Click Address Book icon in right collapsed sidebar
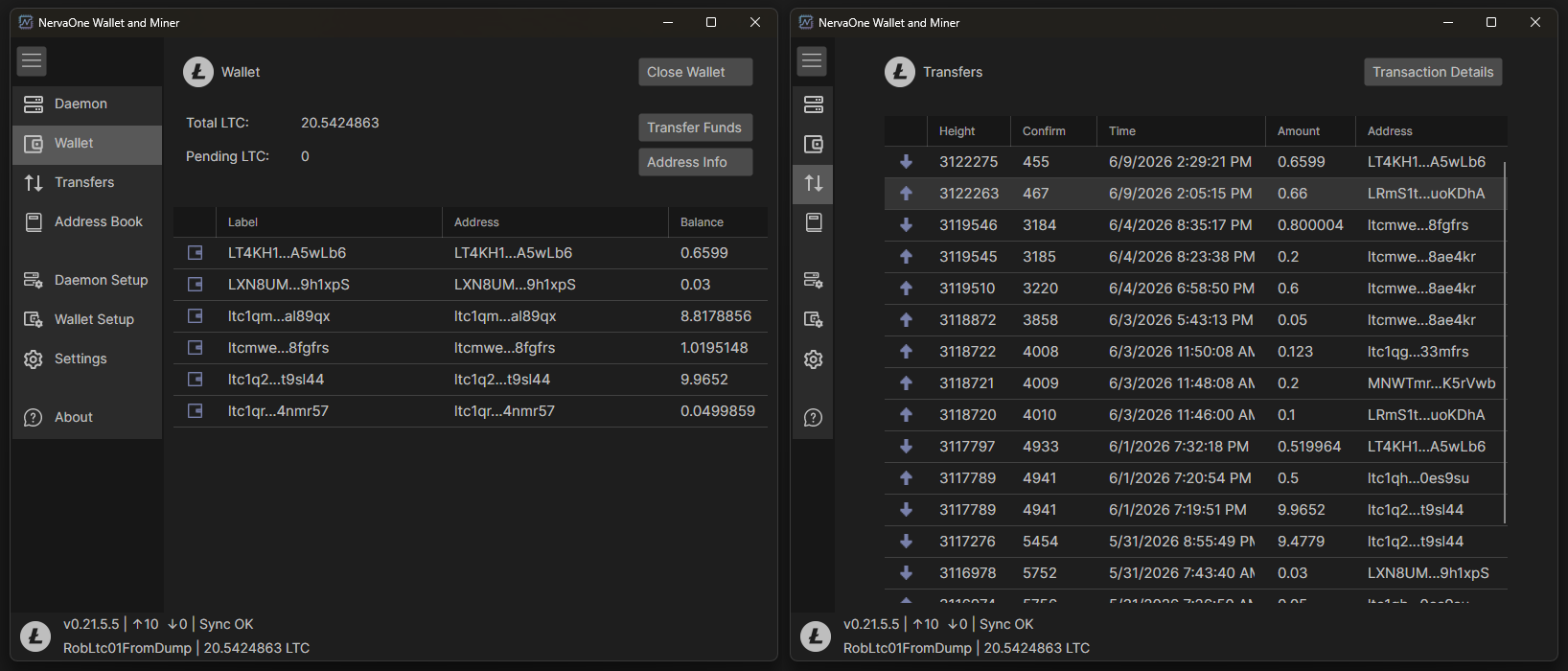Screen dimensions: 1568x671 (x=813, y=222)
